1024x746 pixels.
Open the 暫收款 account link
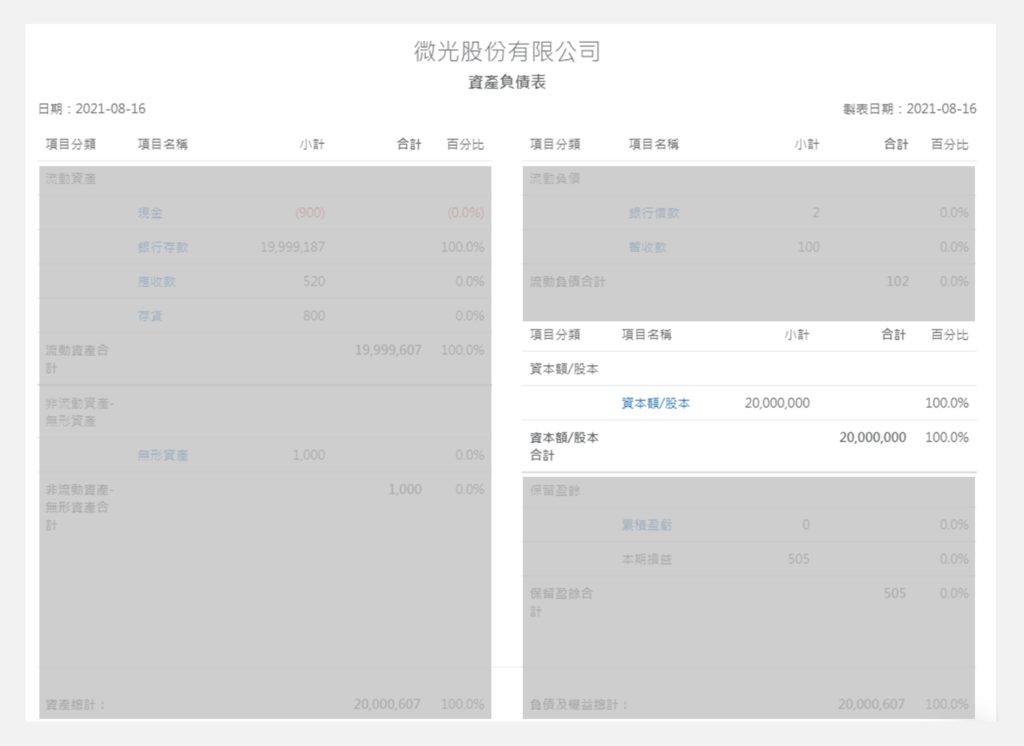(647, 248)
